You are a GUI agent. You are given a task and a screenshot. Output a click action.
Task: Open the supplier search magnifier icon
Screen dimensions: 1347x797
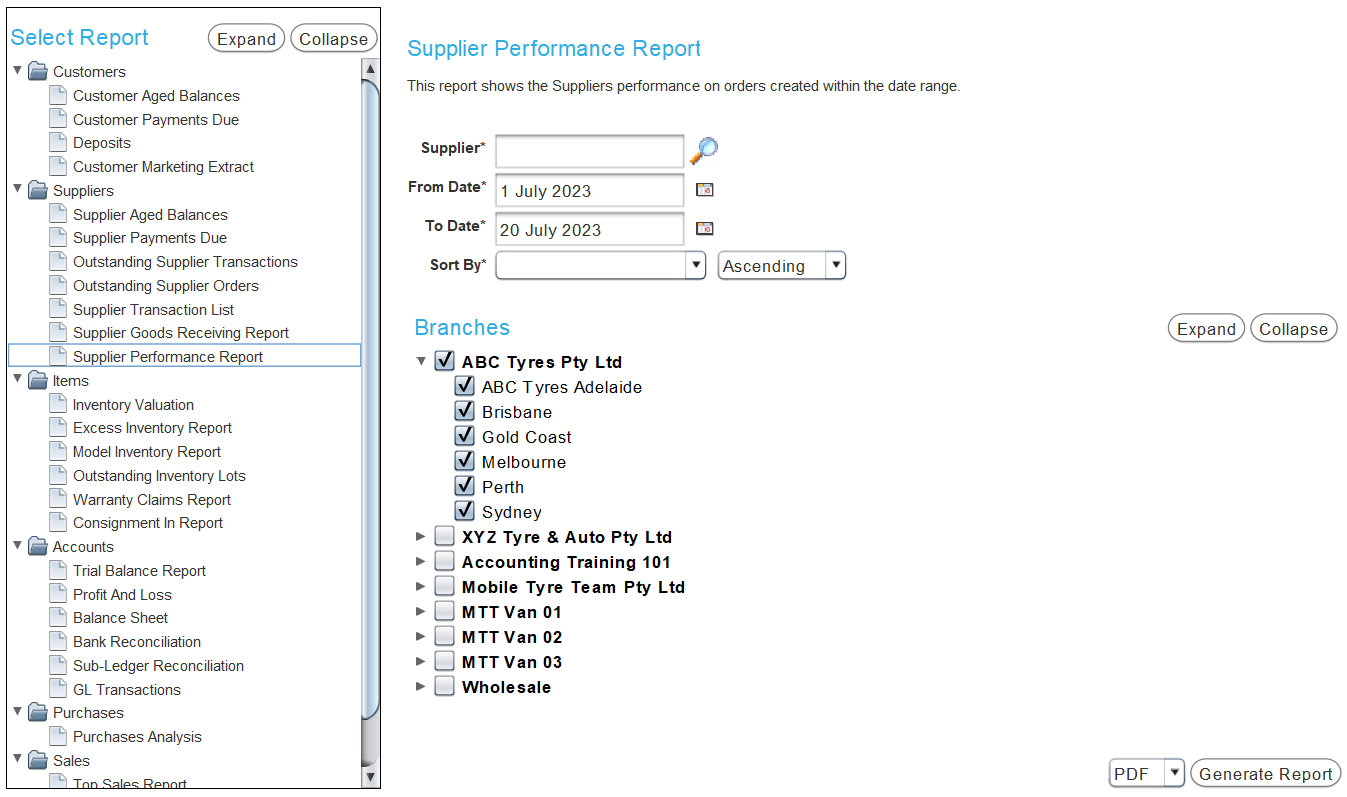tap(704, 151)
